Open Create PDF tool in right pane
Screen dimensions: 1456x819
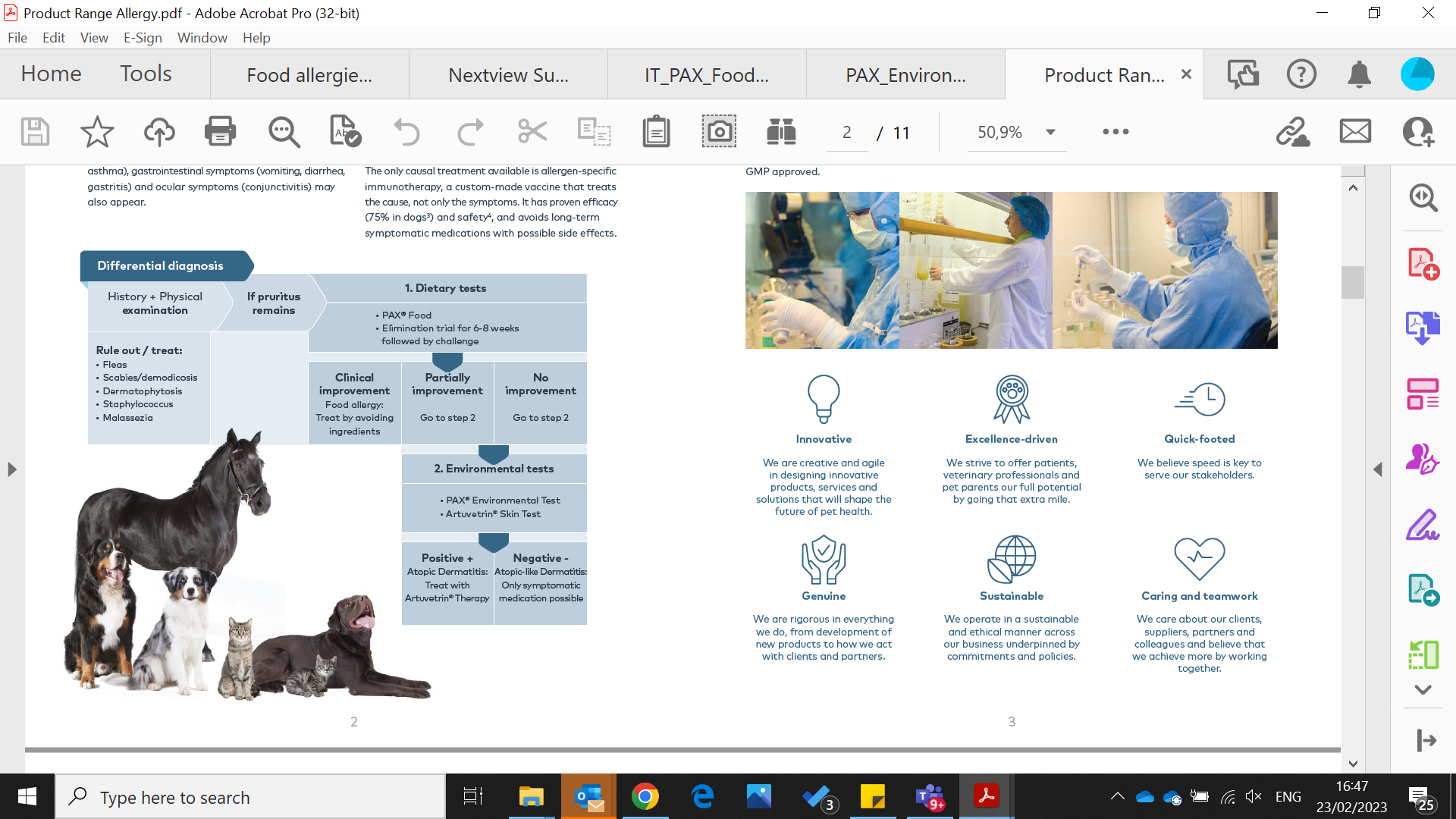pyautogui.click(x=1423, y=264)
